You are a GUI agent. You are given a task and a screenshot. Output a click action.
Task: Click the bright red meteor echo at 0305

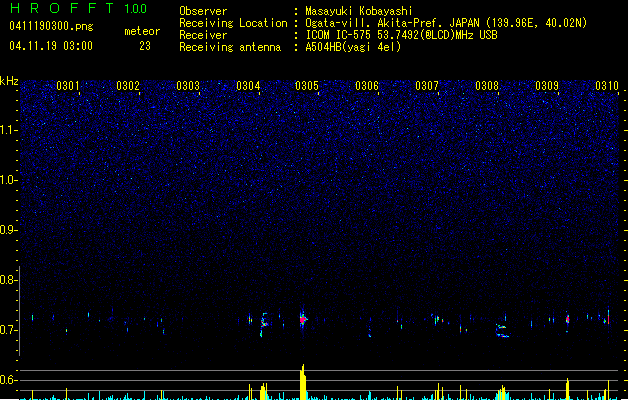tap(303, 319)
